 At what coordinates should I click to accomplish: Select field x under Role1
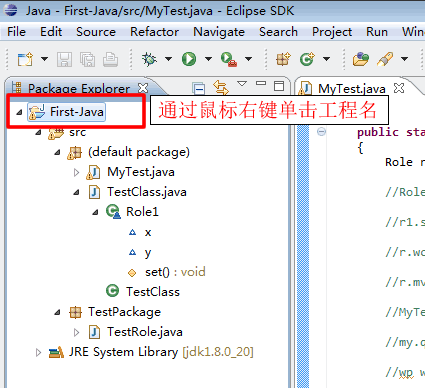[x=148, y=232]
